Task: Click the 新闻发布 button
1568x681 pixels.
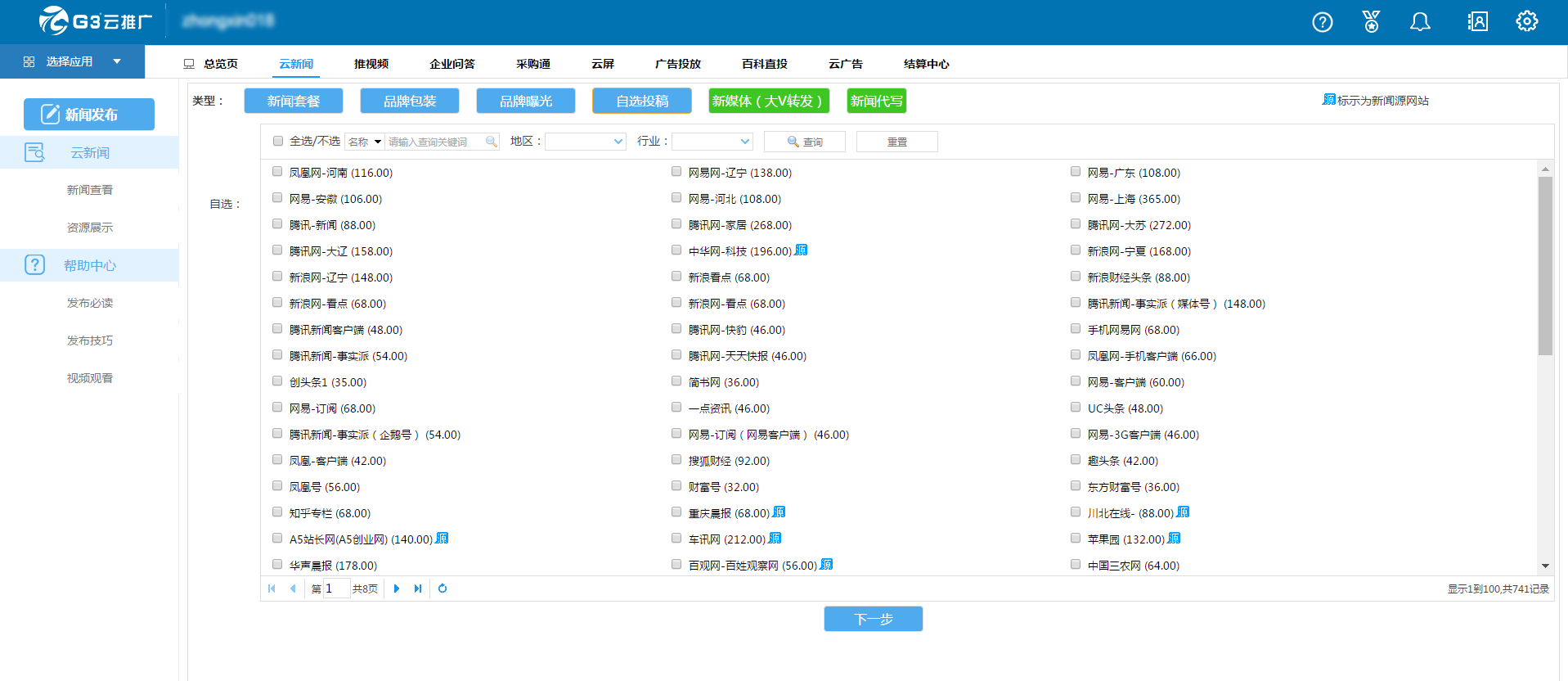Action: point(89,115)
